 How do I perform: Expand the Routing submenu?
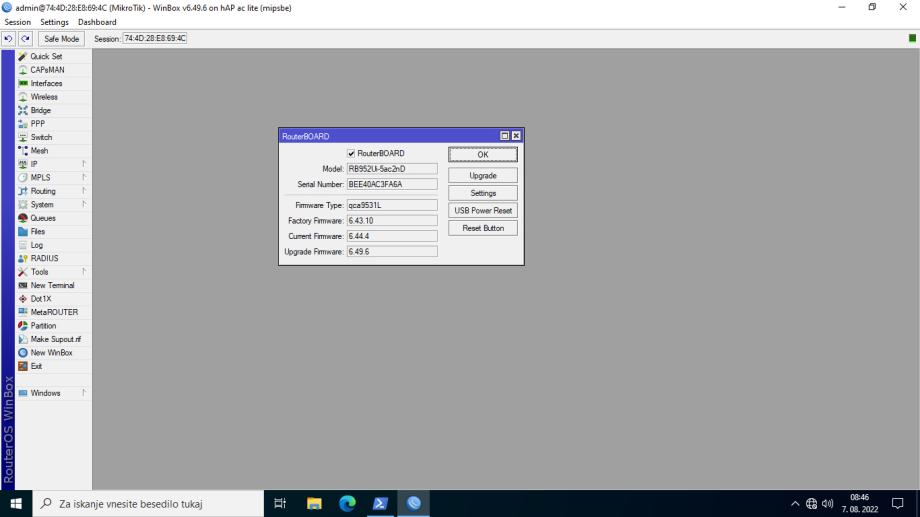[x=43, y=191]
